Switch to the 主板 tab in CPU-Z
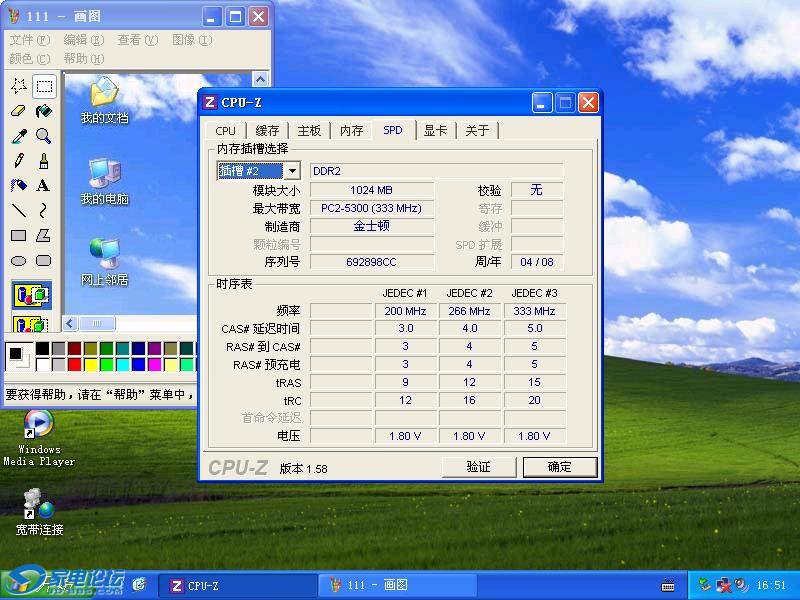 point(309,131)
